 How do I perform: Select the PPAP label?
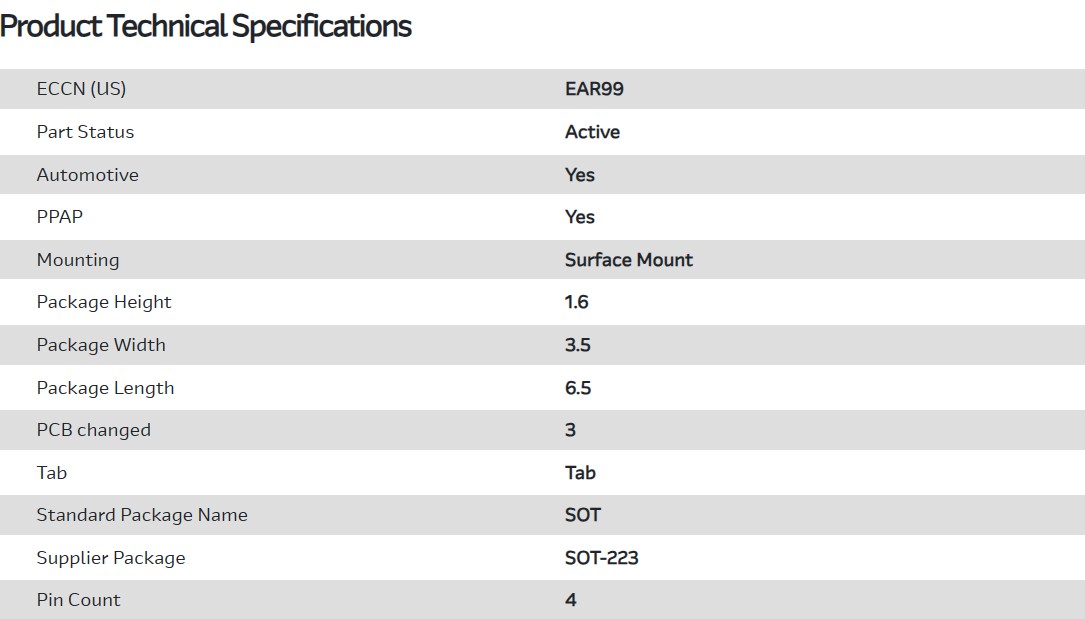point(59,217)
